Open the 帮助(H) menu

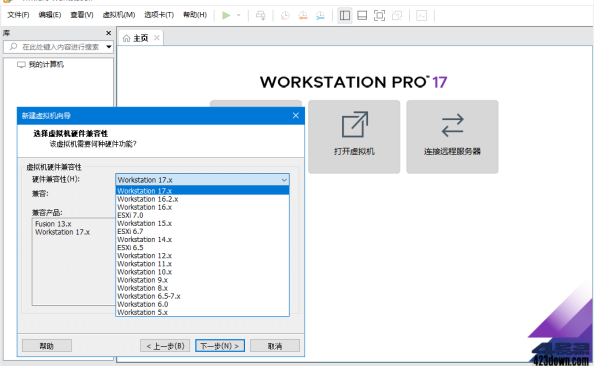point(195,15)
